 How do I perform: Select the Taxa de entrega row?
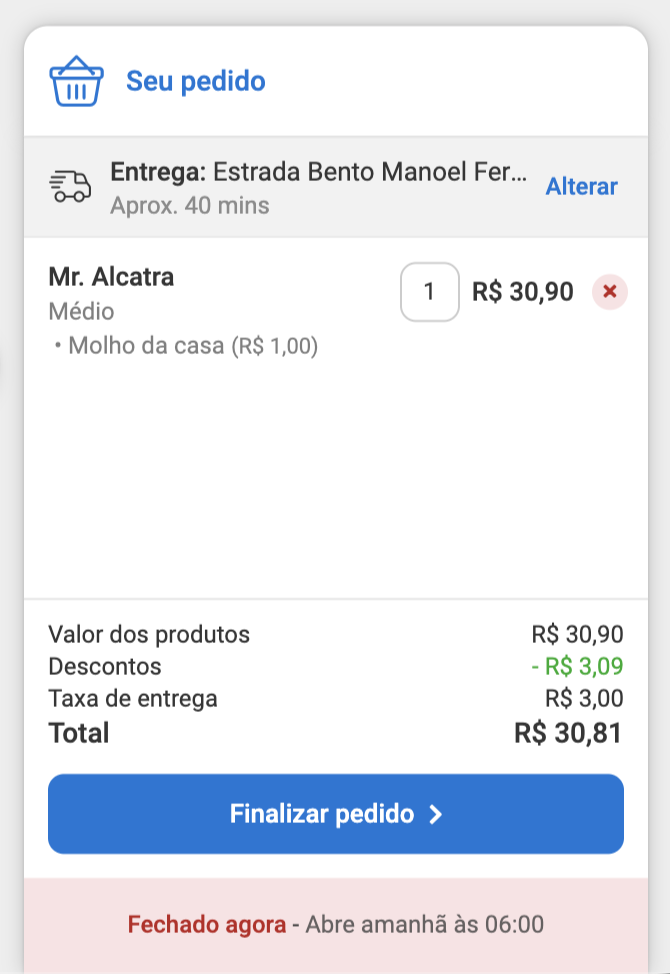tap(132, 699)
